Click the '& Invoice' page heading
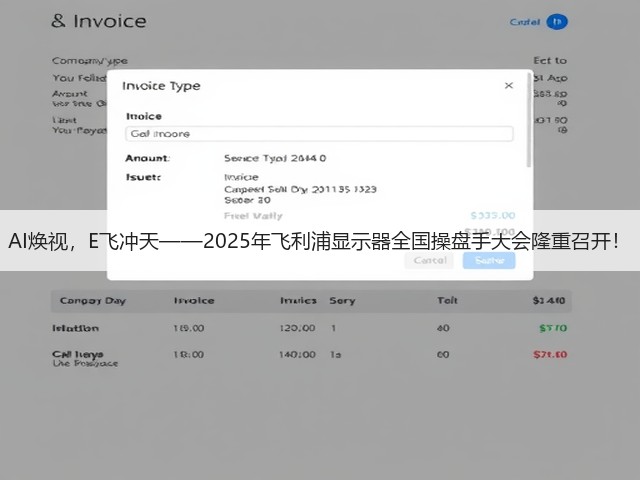This screenshot has height=480, width=640. click(x=99, y=21)
